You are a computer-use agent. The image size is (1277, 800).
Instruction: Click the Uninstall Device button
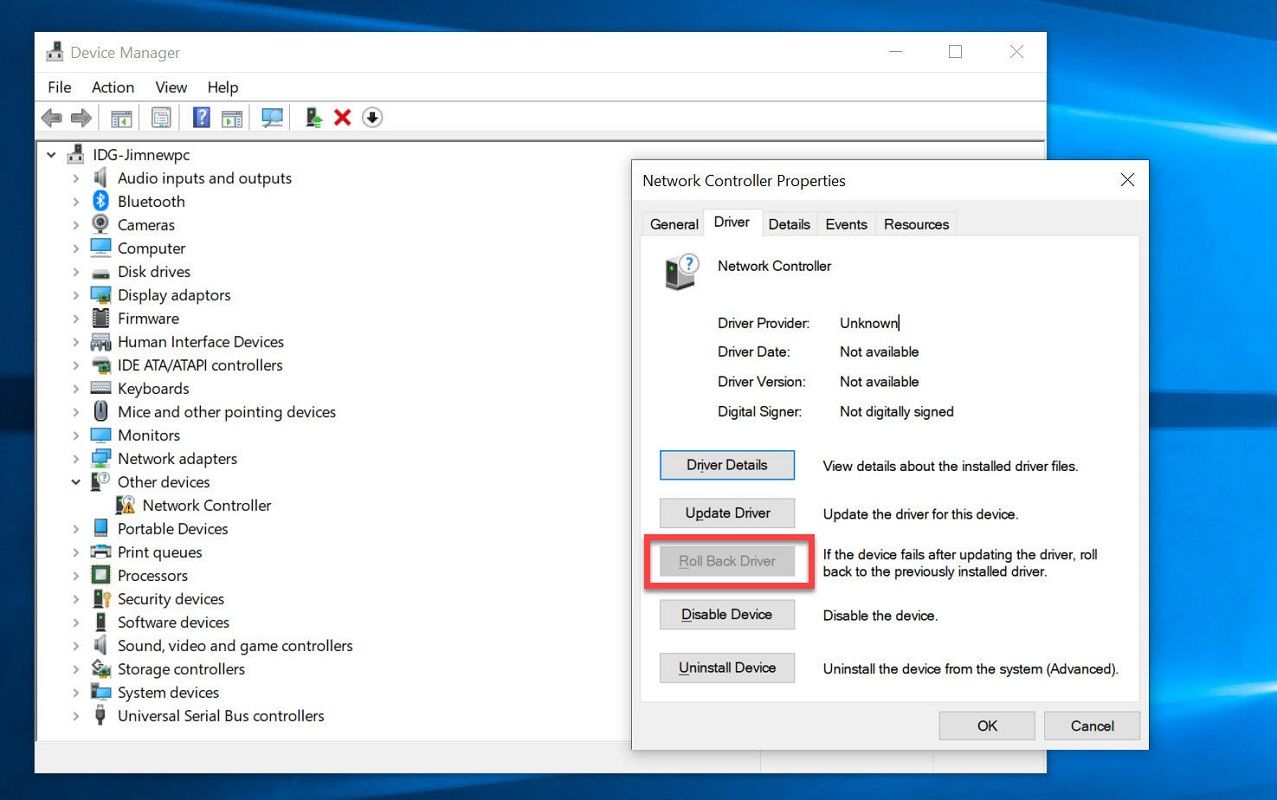(727, 668)
